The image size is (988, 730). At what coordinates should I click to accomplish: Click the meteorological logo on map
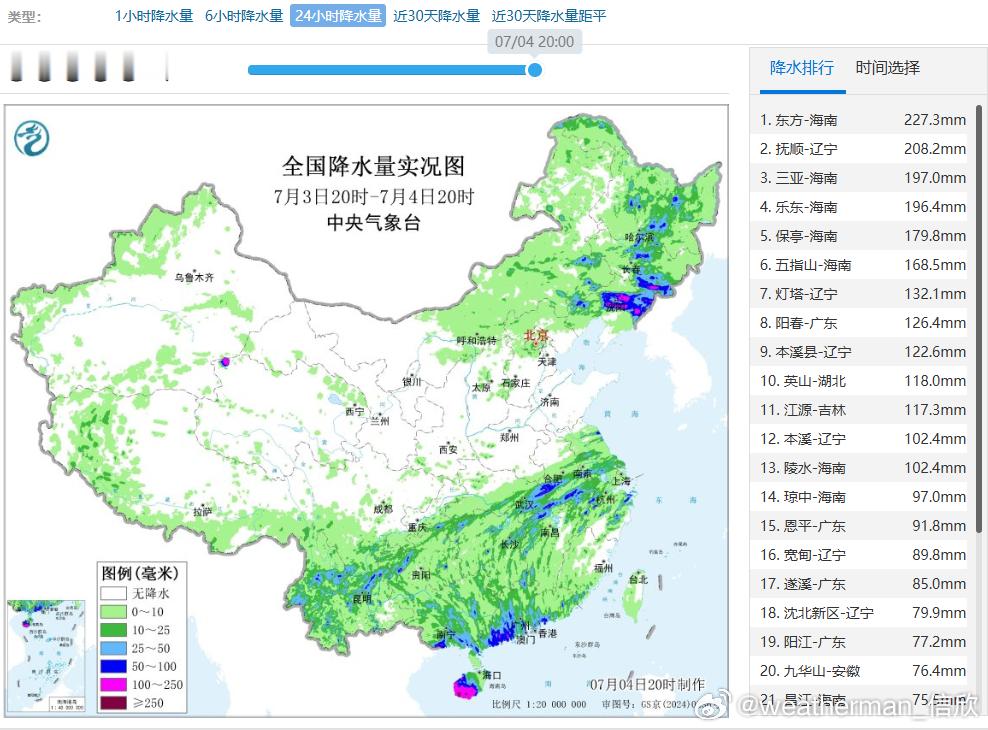tap(32, 138)
